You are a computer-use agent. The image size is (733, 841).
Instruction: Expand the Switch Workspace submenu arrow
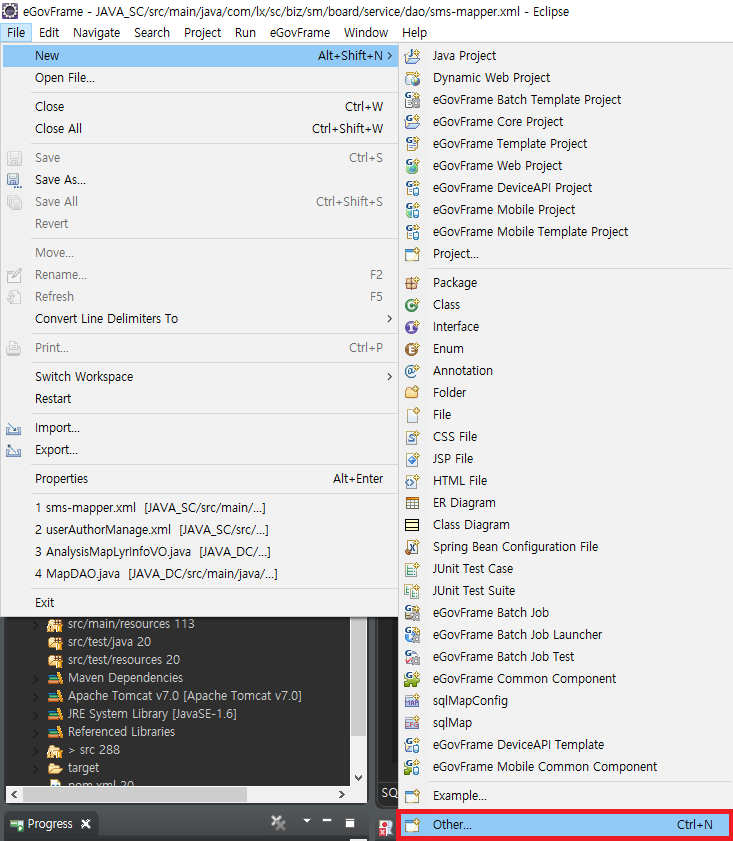tap(390, 377)
